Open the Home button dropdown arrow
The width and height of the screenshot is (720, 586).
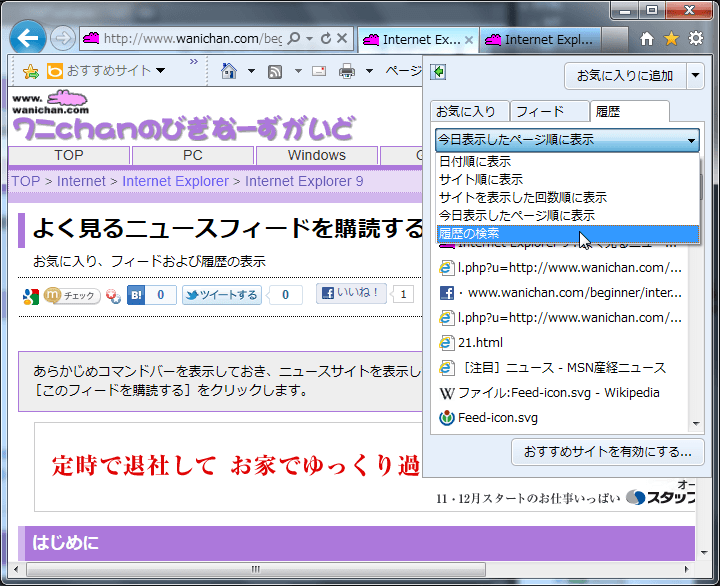(x=251, y=71)
